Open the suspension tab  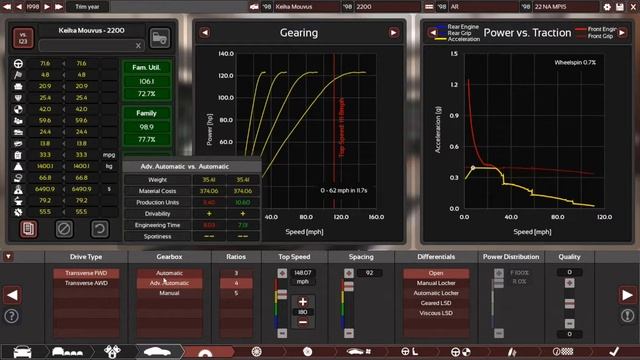coord(512,351)
